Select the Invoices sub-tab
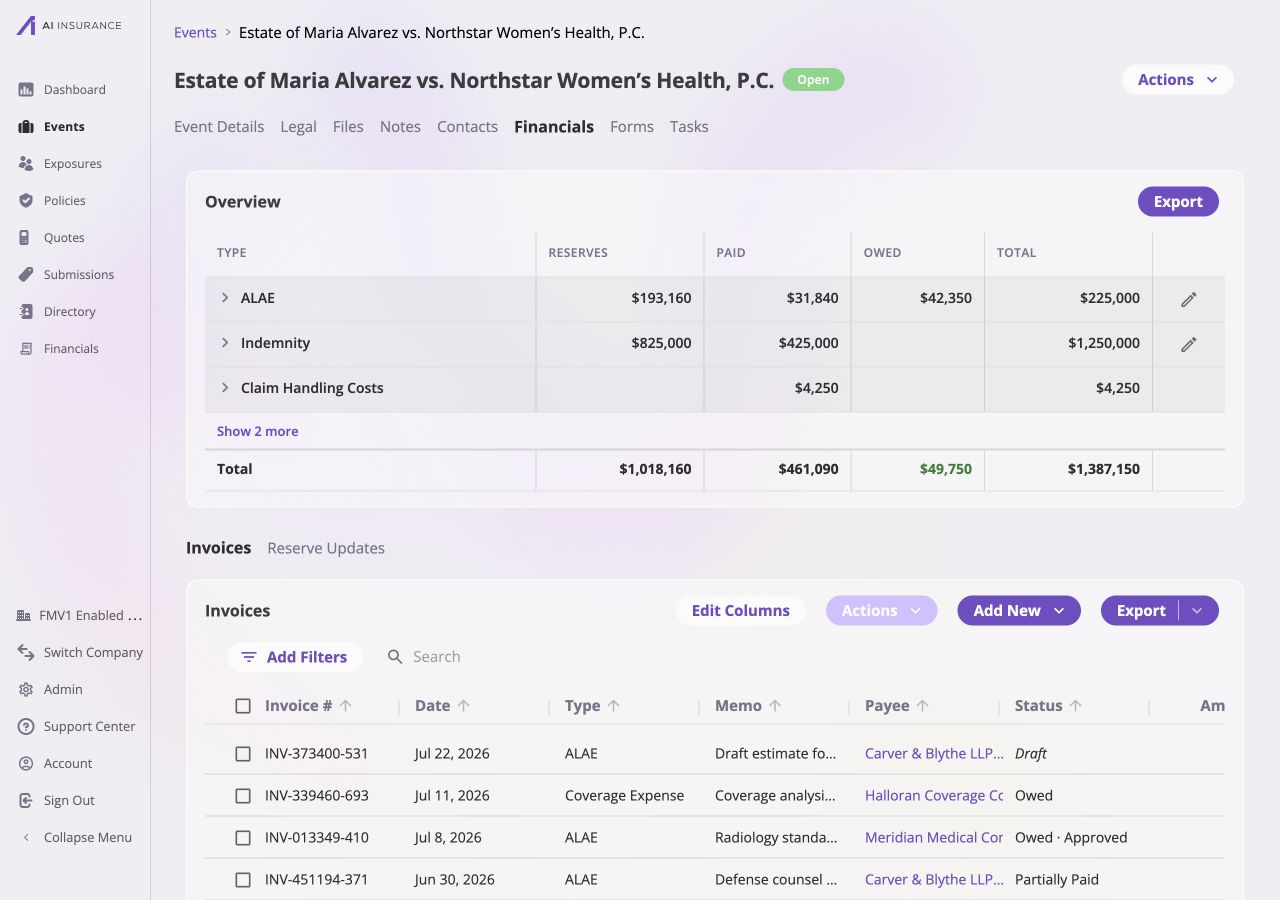 (218, 548)
